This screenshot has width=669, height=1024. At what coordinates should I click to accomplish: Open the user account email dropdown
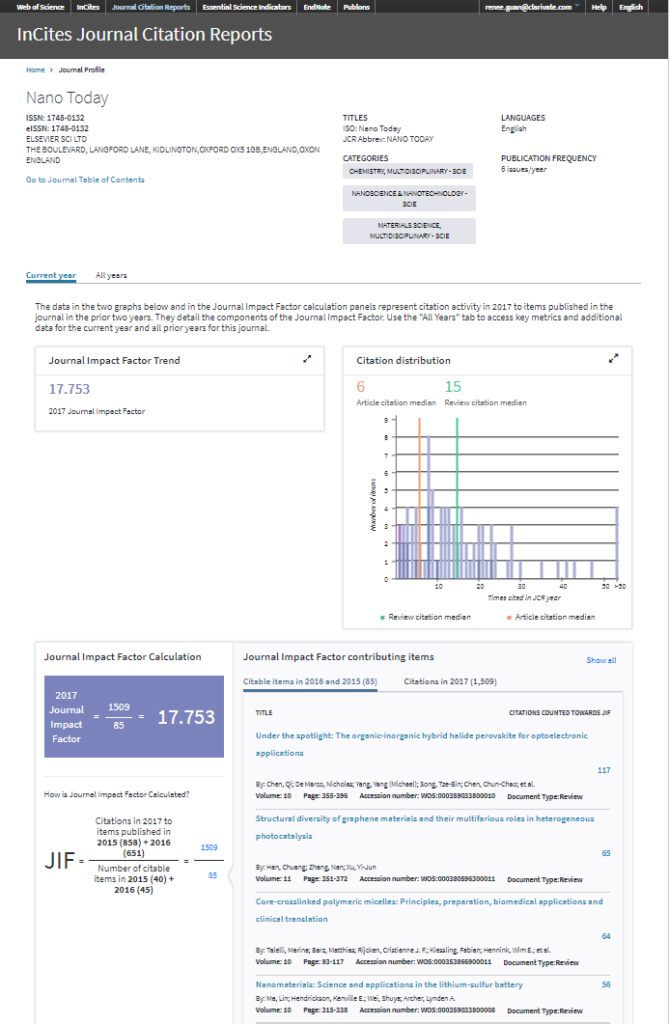pyautogui.click(x=530, y=7)
